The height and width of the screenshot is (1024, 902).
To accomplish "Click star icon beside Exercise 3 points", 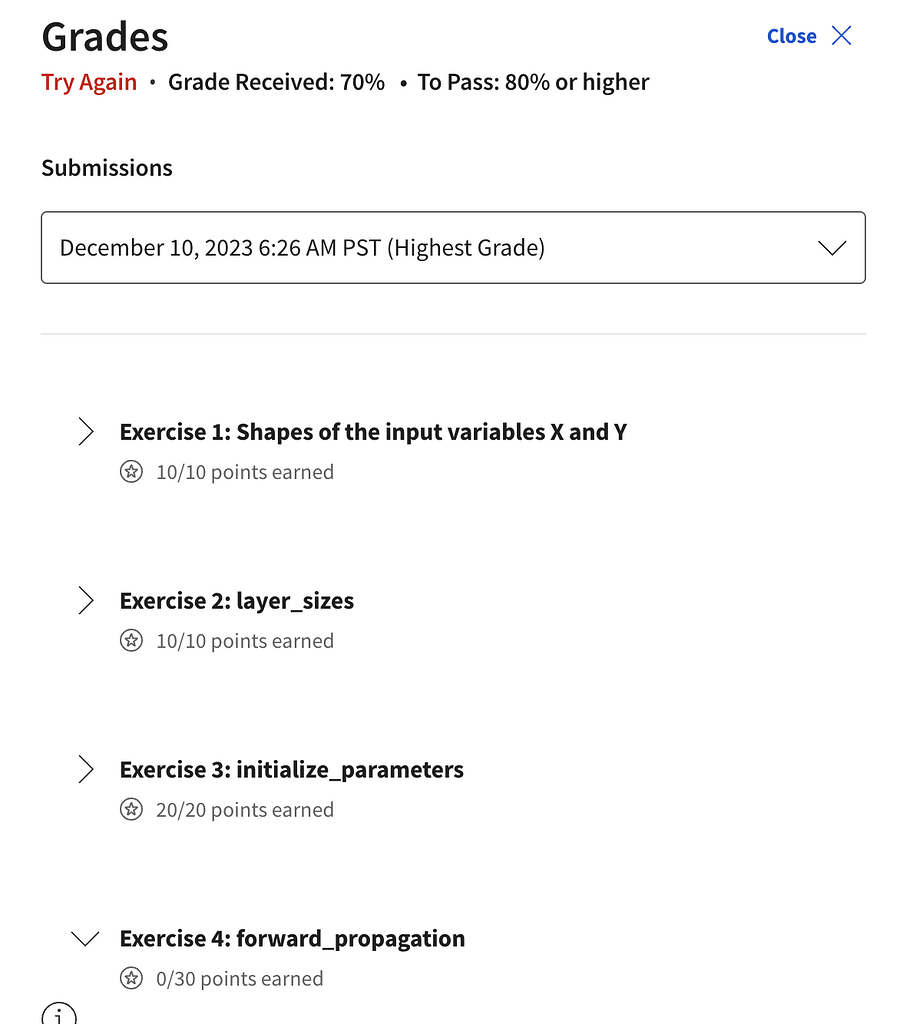I will coord(131,810).
